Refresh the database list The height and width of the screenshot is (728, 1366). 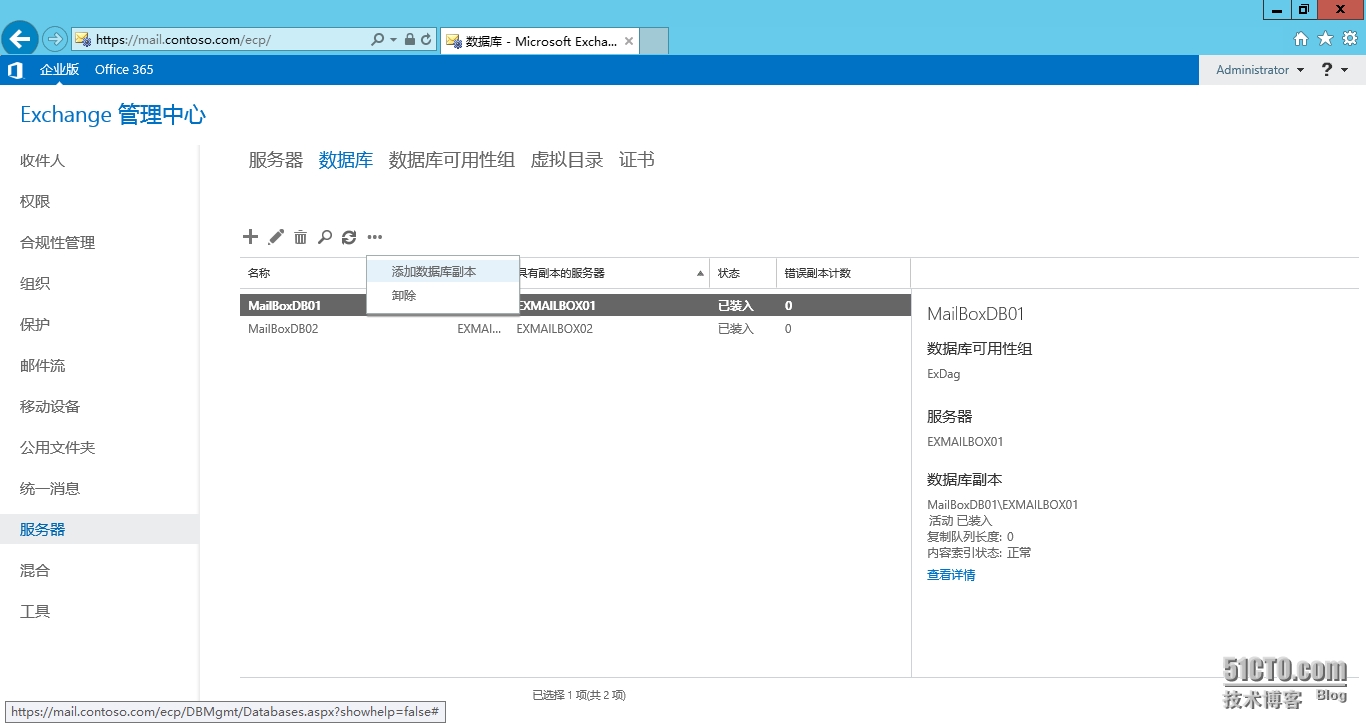pos(349,236)
